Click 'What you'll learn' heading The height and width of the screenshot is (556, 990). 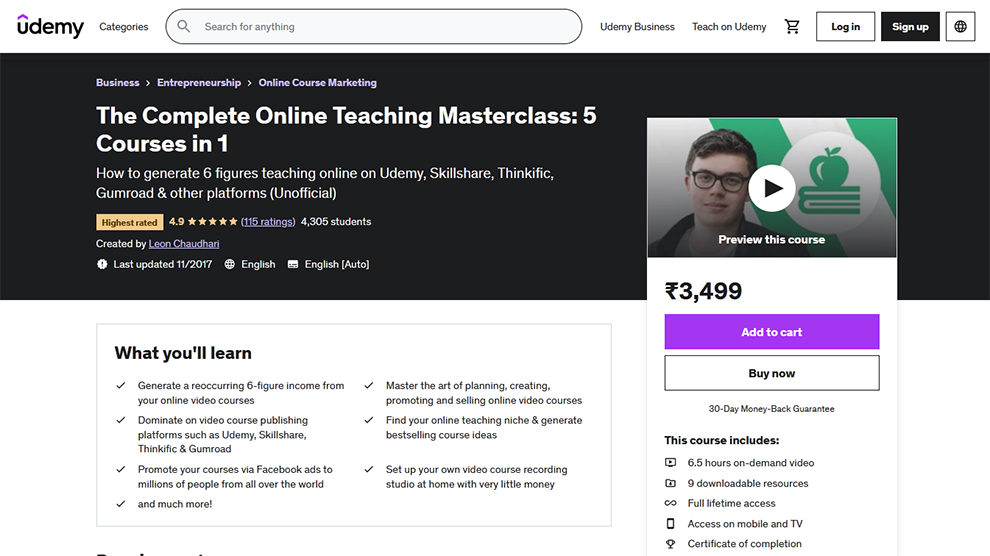(183, 353)
